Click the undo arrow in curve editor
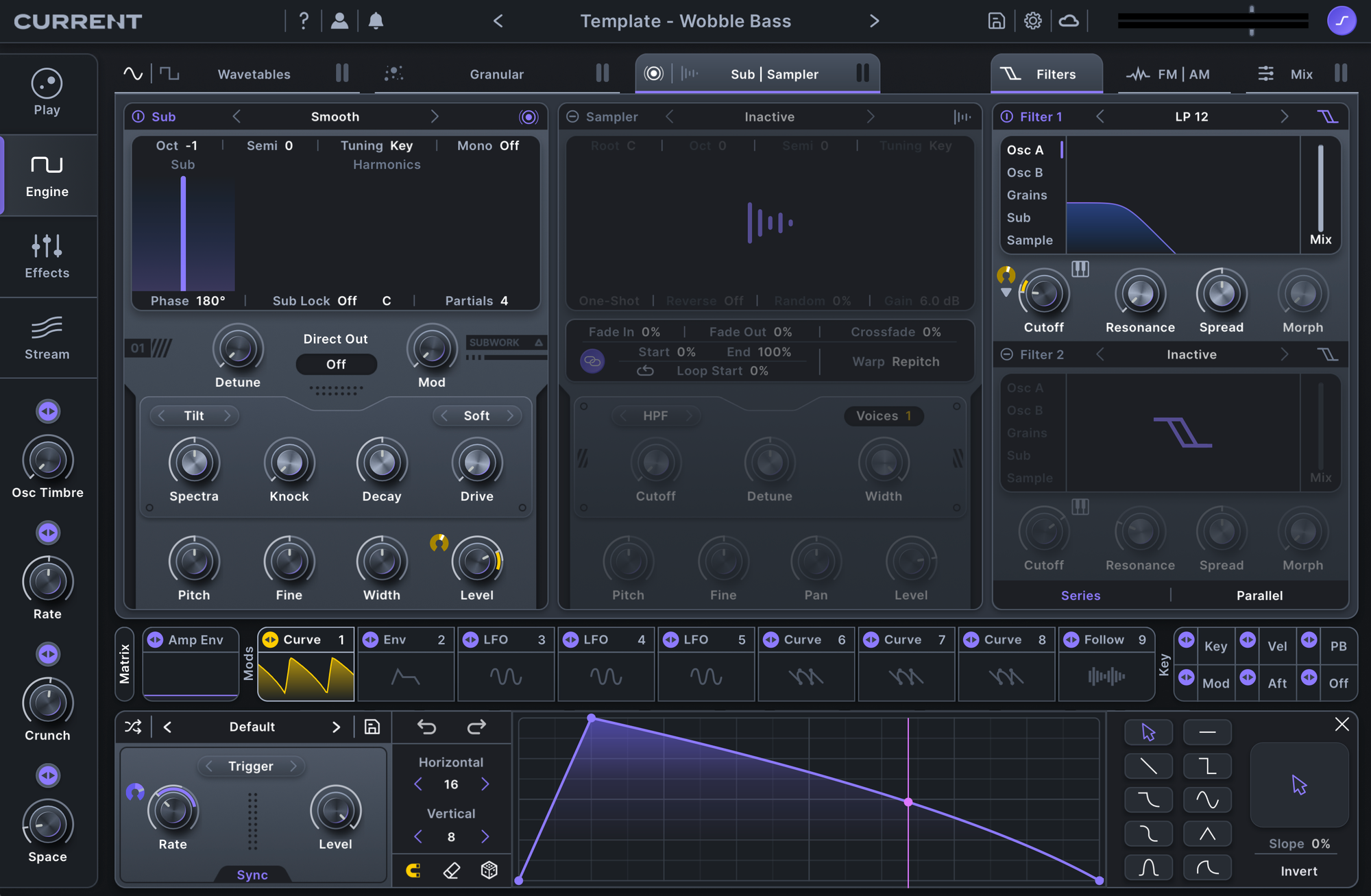Viewport: 1371px width, 896px height. [426, 727]
